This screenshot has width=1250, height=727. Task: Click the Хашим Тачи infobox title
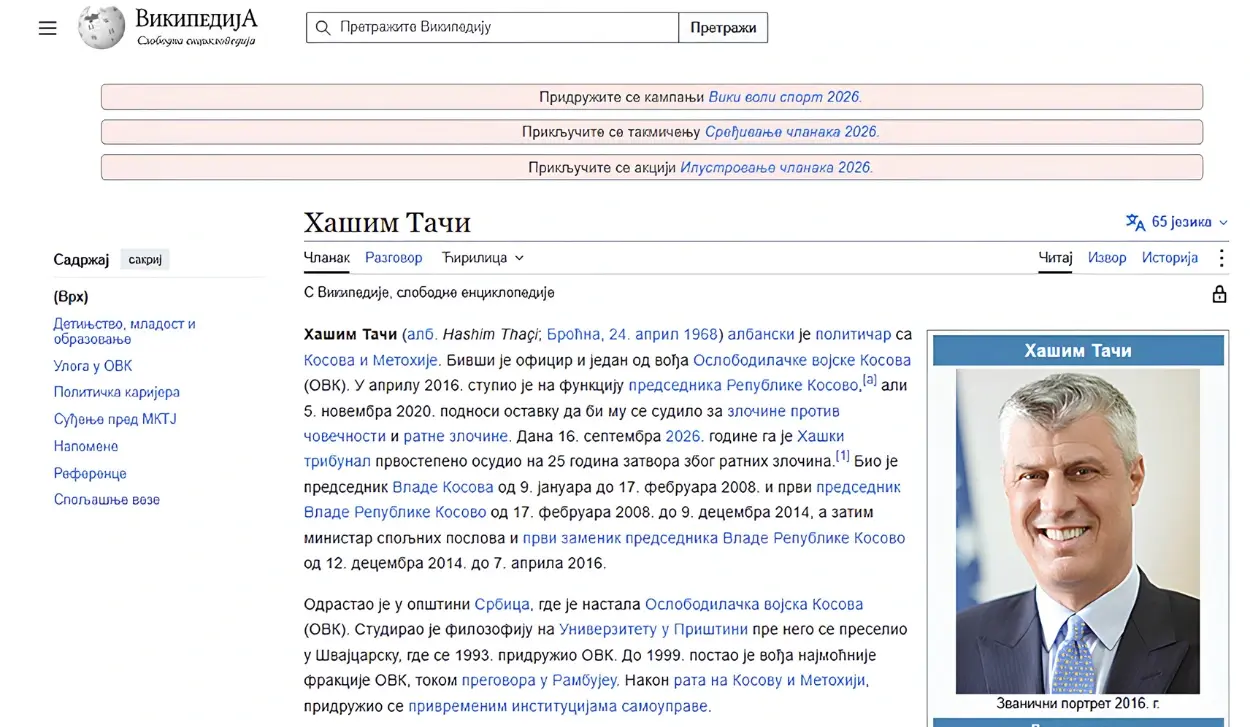pos(1078,351)
